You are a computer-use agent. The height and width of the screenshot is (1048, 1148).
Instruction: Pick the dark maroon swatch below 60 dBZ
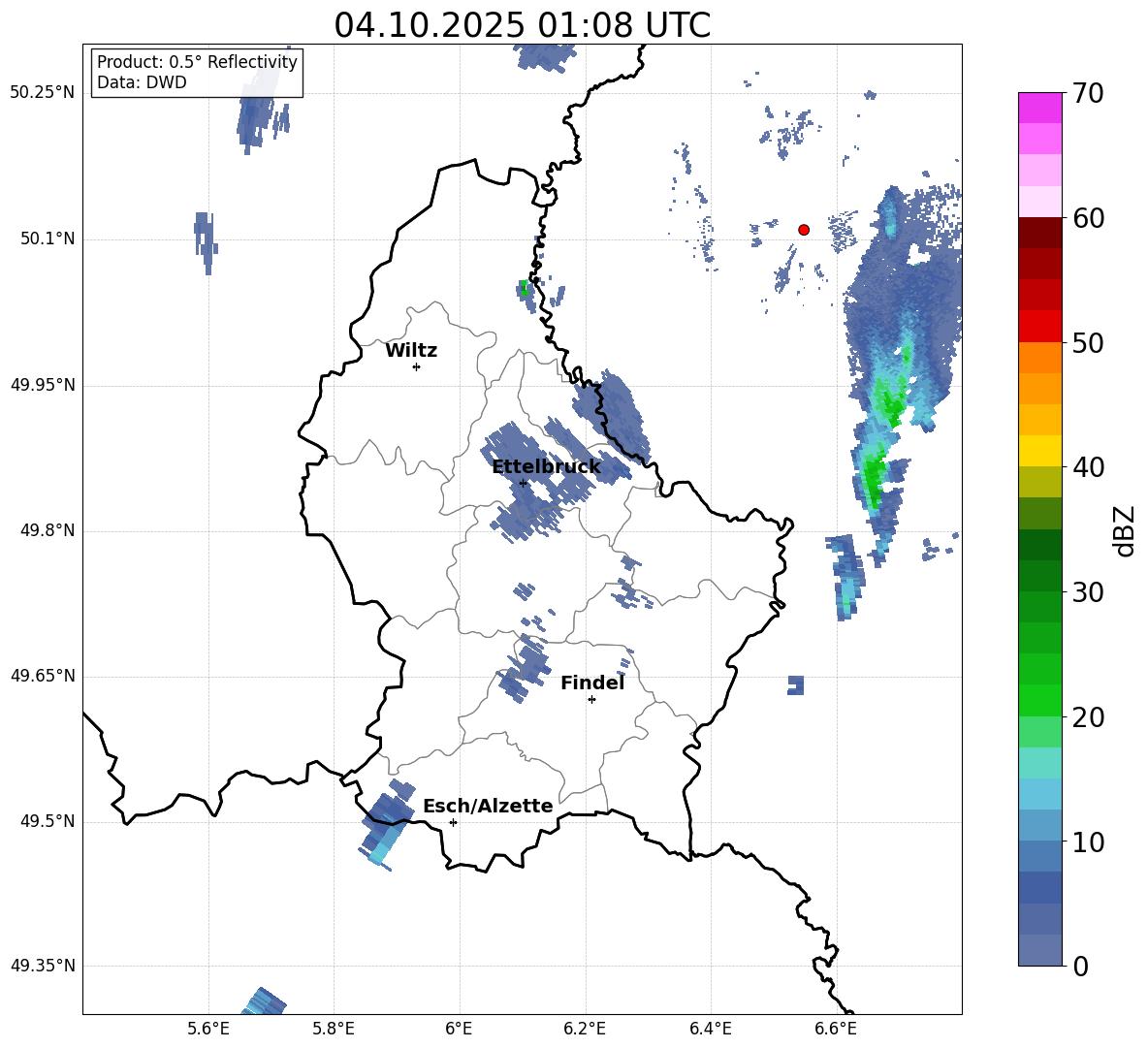coord(1040,233)
